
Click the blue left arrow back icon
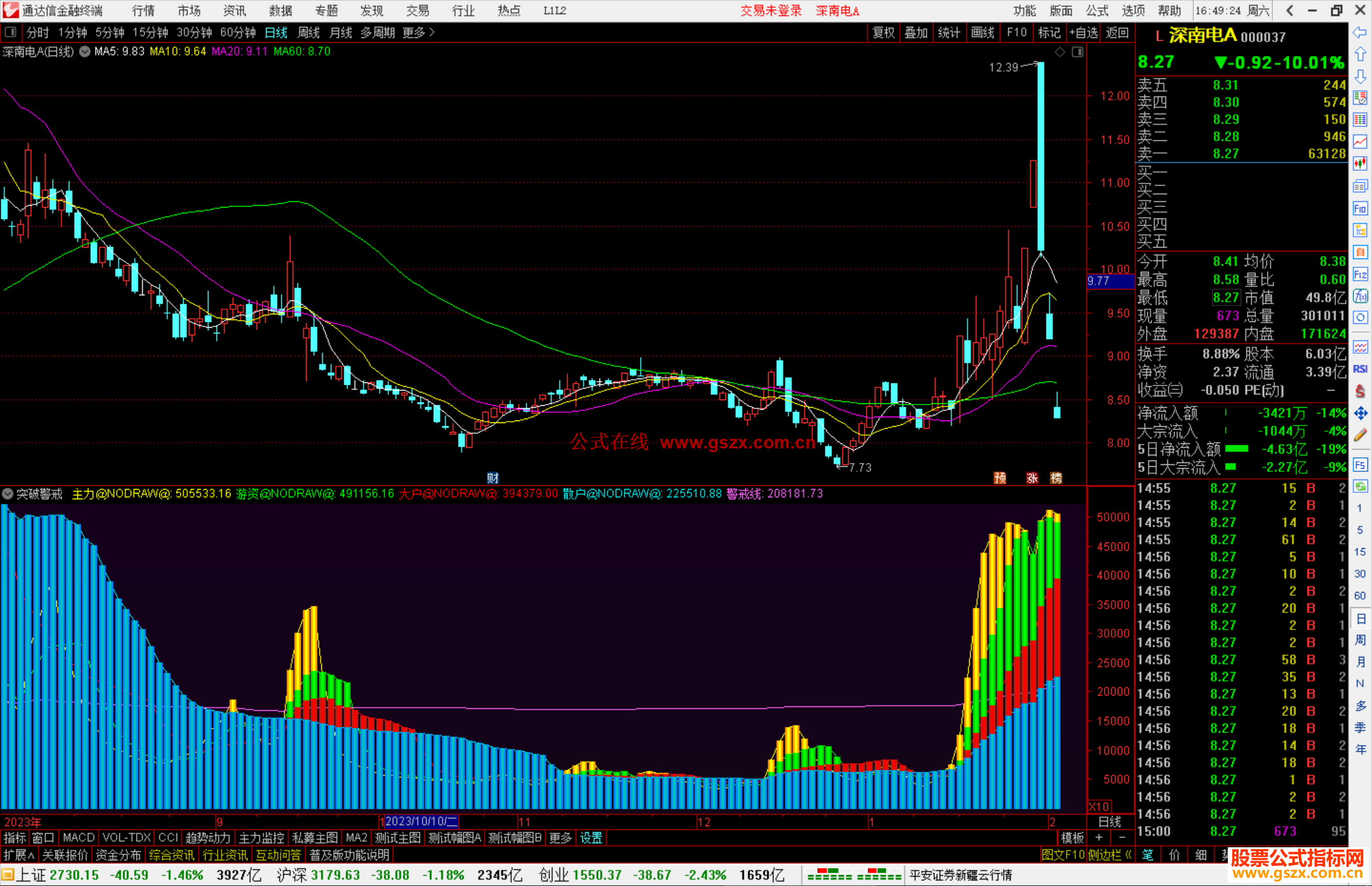(1360, 32)
